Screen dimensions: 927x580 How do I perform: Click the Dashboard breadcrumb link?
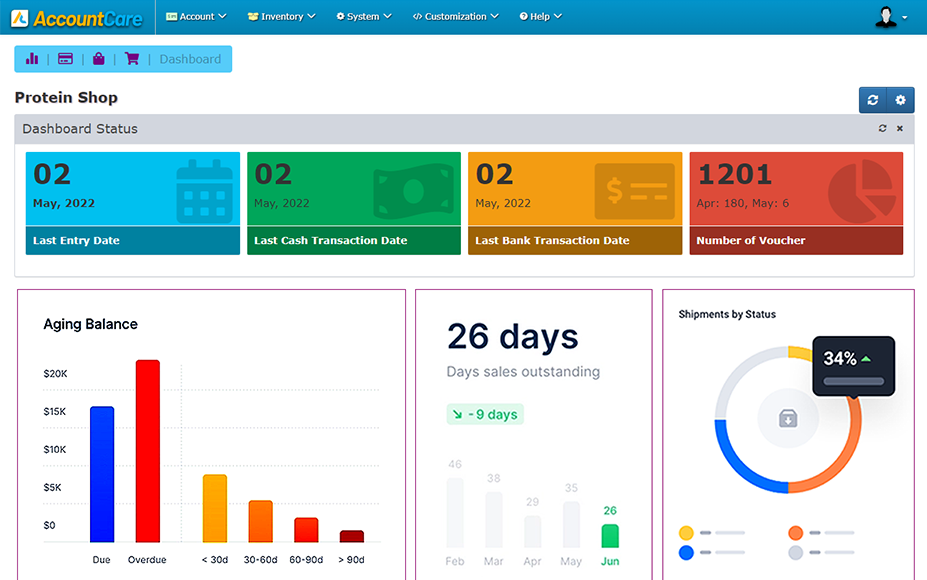tap(190, 59)
